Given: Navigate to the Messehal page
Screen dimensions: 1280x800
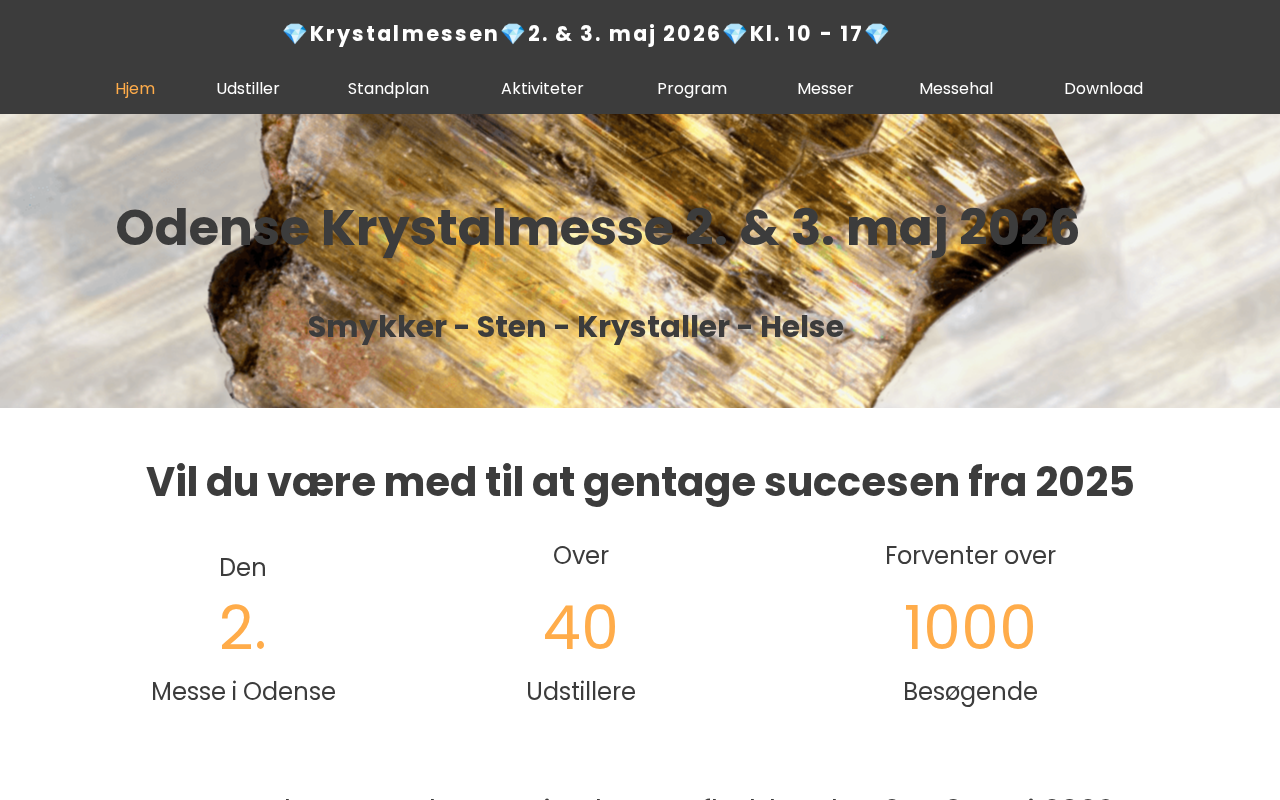Looking at the screenshot, I should tap(956, 89).
